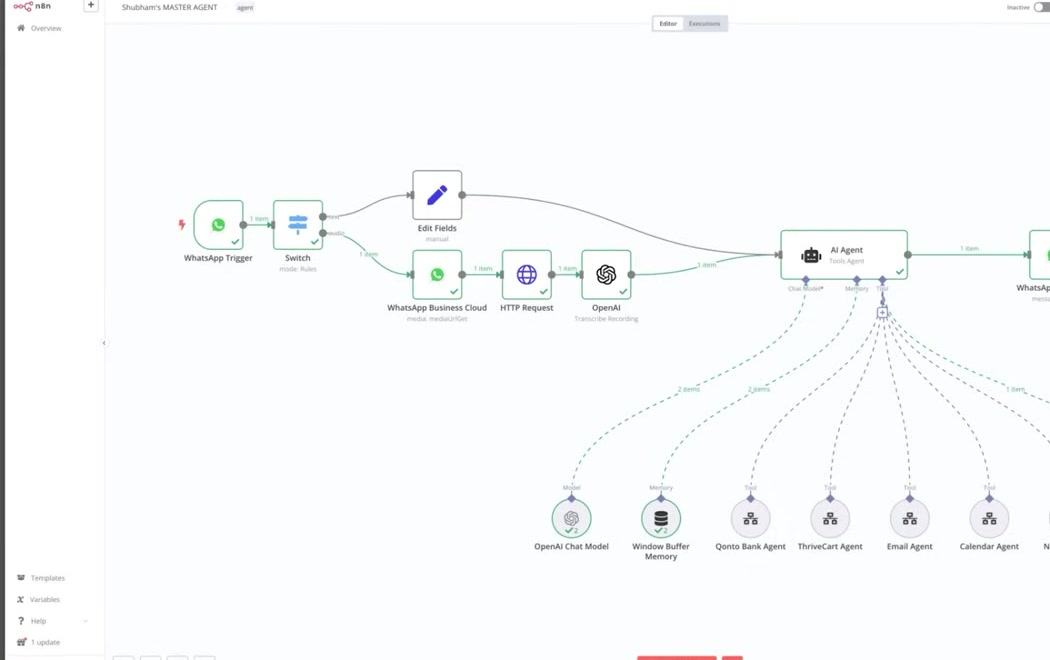Open the Qonto Bank Agent tool node
Image resolution: width=1050 pixels, height=660 pixels.
751,518
